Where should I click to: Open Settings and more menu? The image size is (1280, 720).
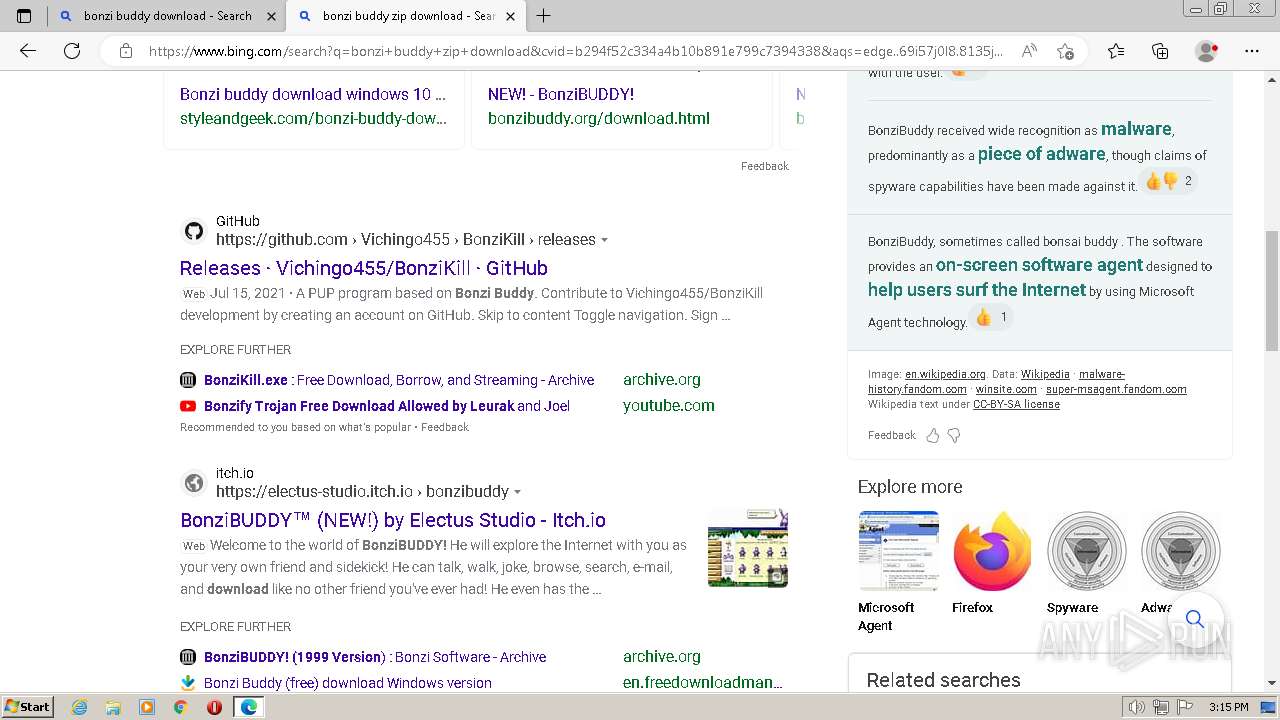coord(1252,51)
